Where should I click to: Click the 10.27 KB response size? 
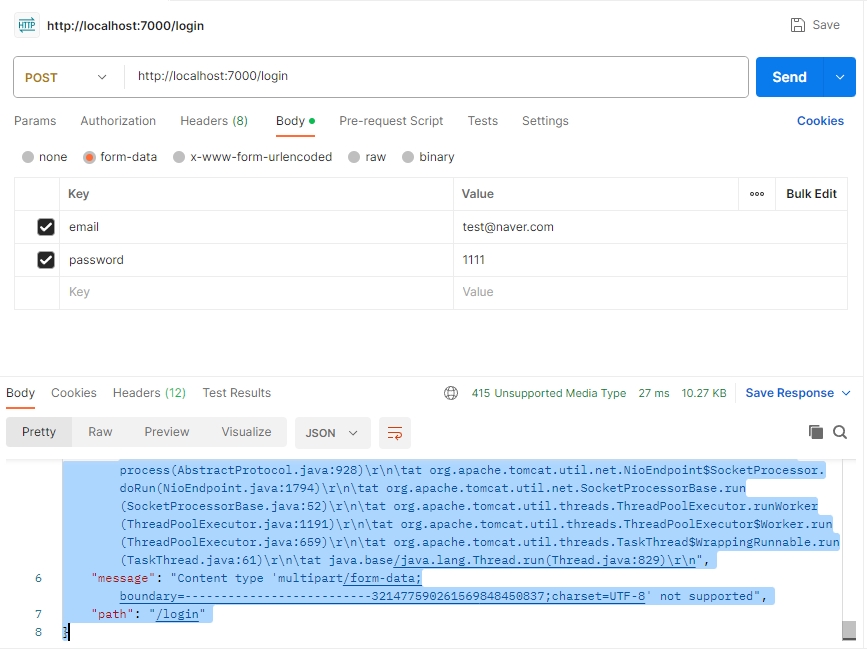pyautogui.click(x=703, y=393)
